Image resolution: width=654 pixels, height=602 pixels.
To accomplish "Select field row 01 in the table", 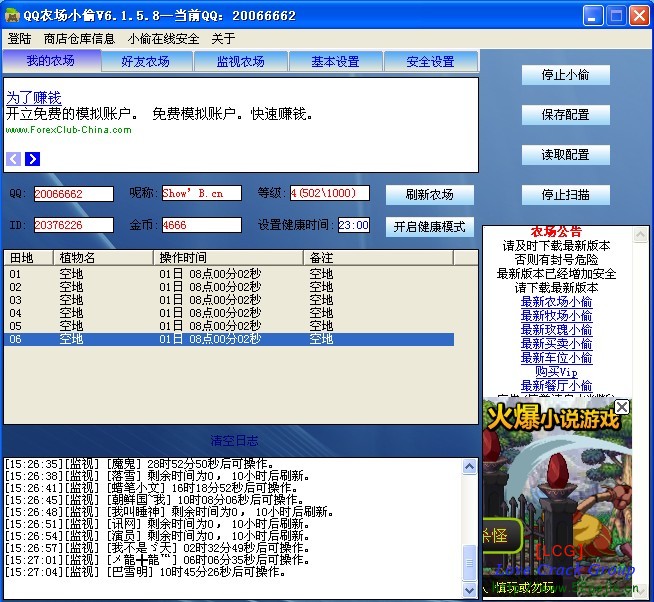I will pos(229,274).
